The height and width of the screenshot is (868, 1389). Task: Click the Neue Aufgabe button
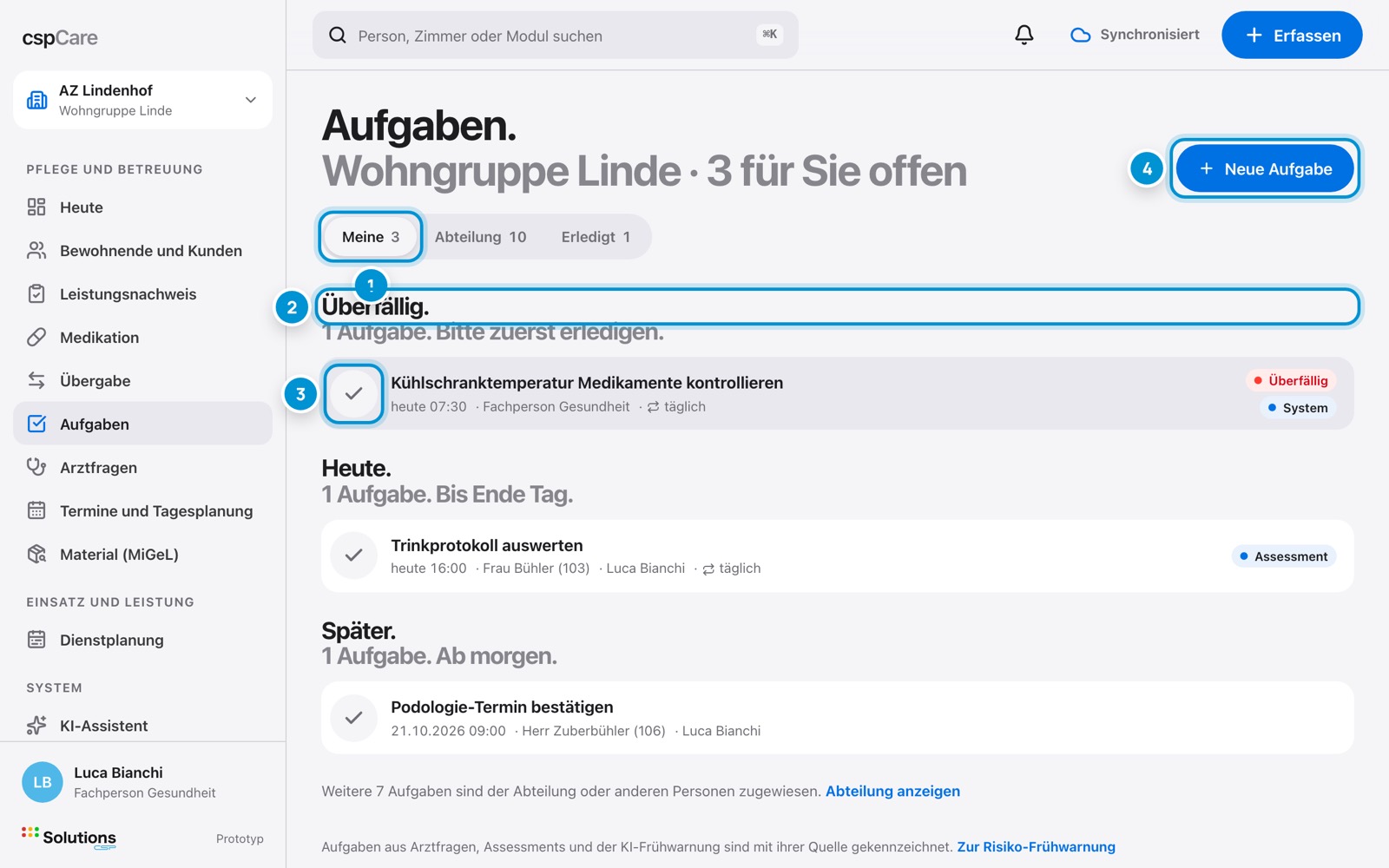[1265, 168]
